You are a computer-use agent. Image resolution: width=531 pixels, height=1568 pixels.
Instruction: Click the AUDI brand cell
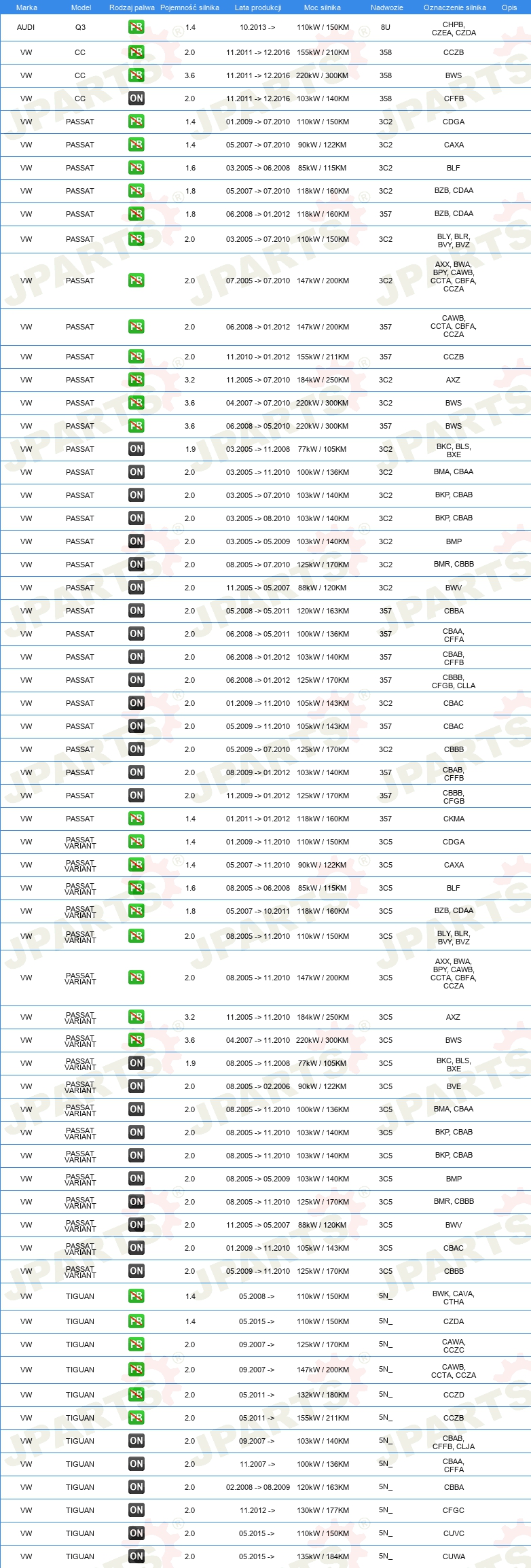coord(26,28)
